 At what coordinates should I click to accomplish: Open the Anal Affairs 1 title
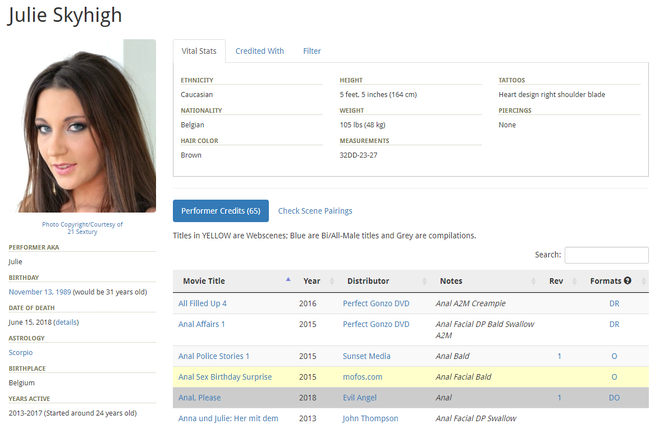[201, 324]
